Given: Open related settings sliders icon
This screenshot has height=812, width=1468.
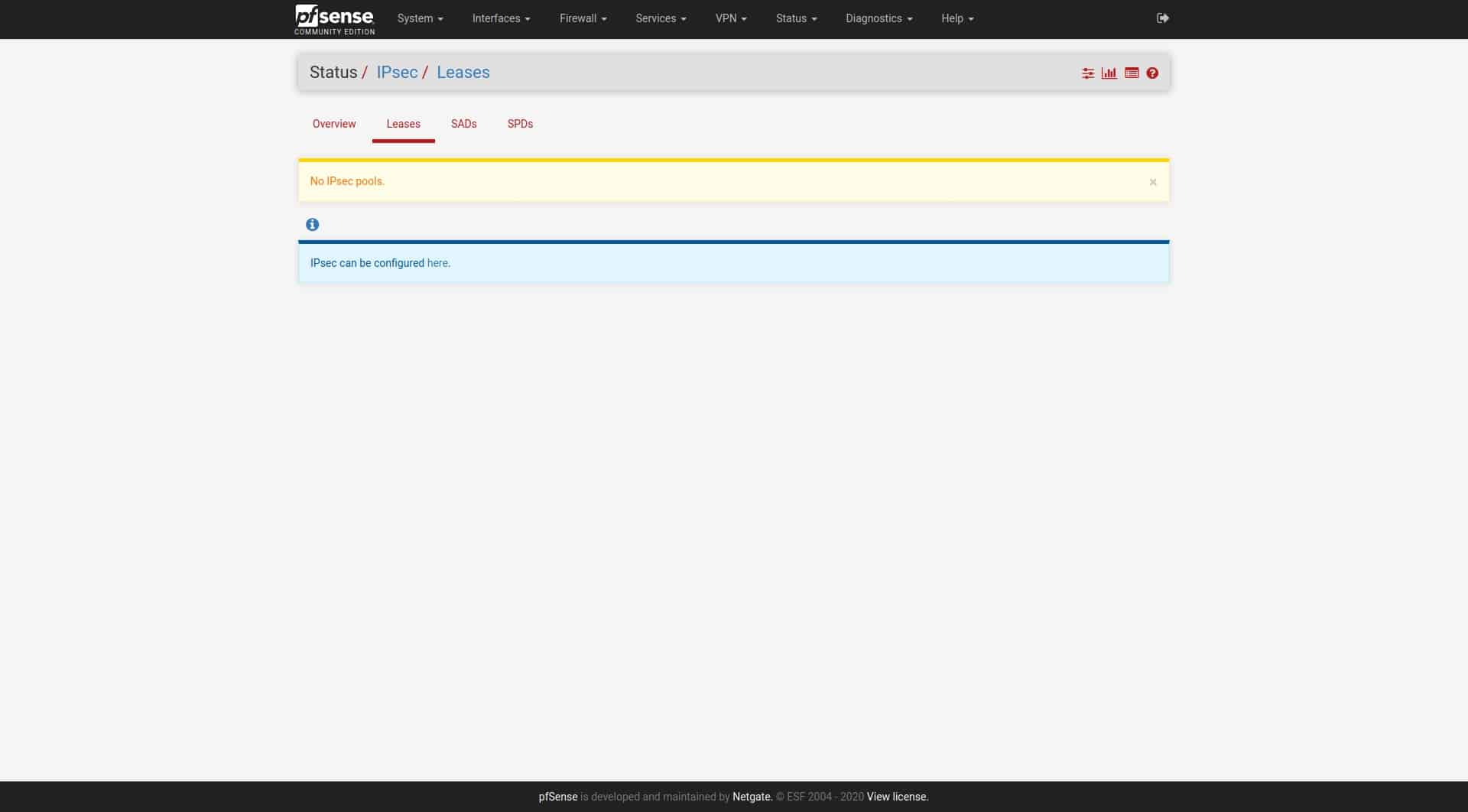Looking at the screenshot, I should (1088, 73).
